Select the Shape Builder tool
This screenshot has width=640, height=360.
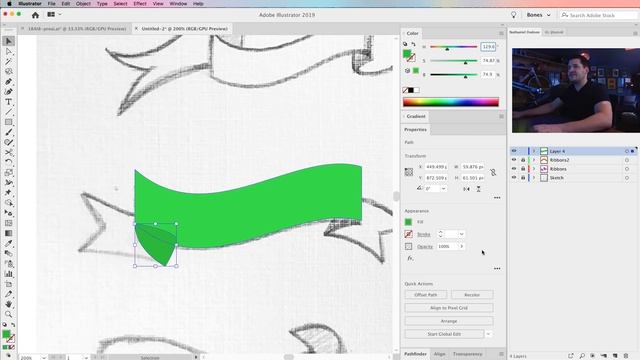tap(9, 203)
